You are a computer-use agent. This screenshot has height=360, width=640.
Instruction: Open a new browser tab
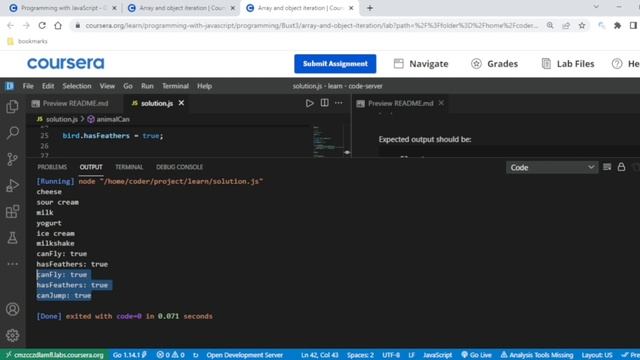(x=370, y=8)
